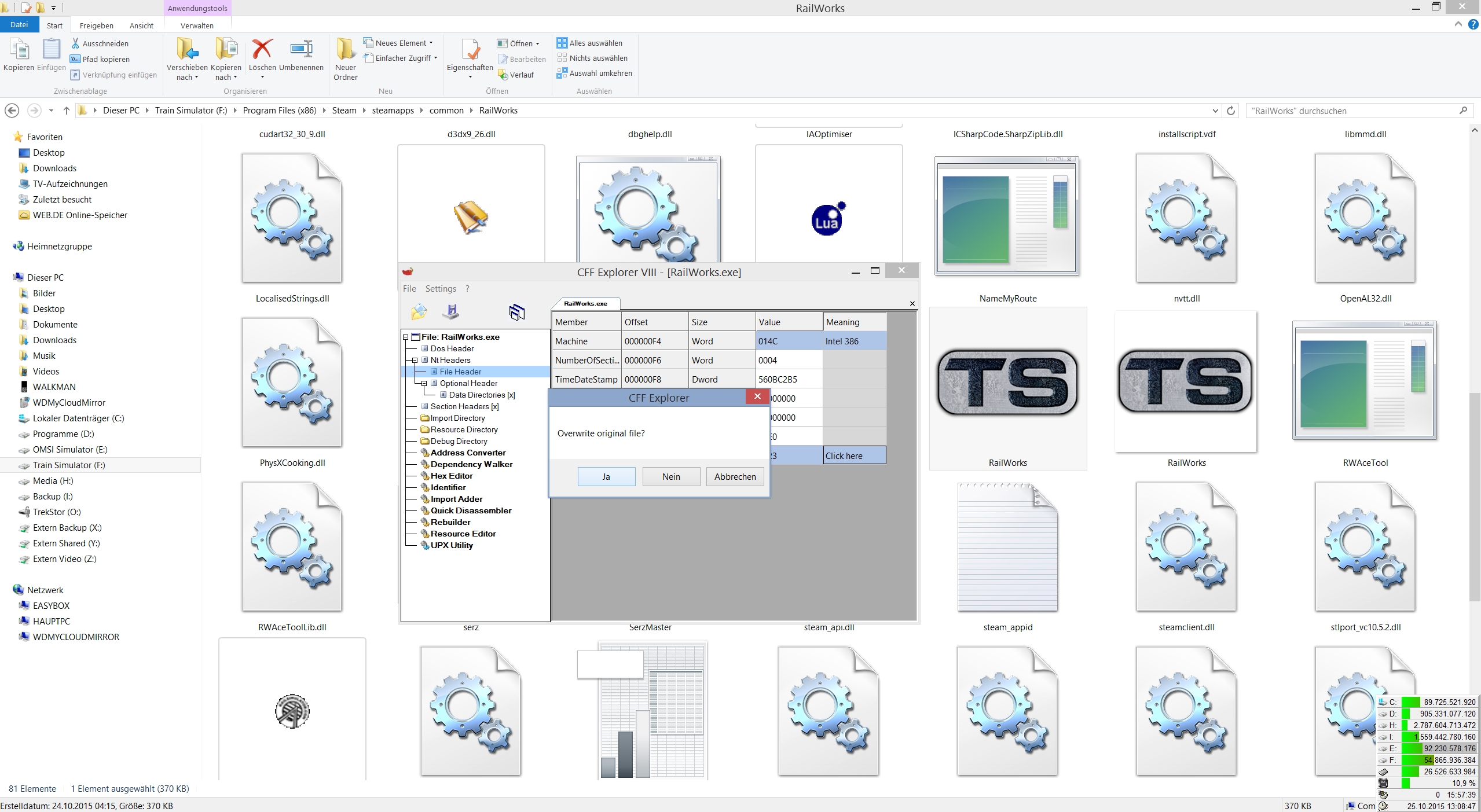
Task: Switch to the Ansicht ribbon tab
Action: click(x=141, y=25)
